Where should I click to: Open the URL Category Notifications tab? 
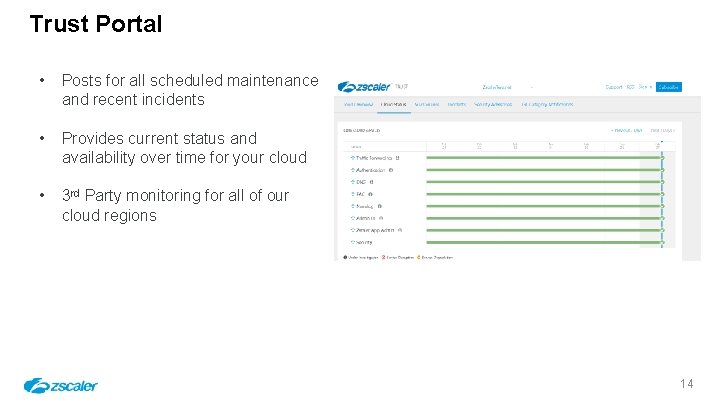[x=547, y=105]
